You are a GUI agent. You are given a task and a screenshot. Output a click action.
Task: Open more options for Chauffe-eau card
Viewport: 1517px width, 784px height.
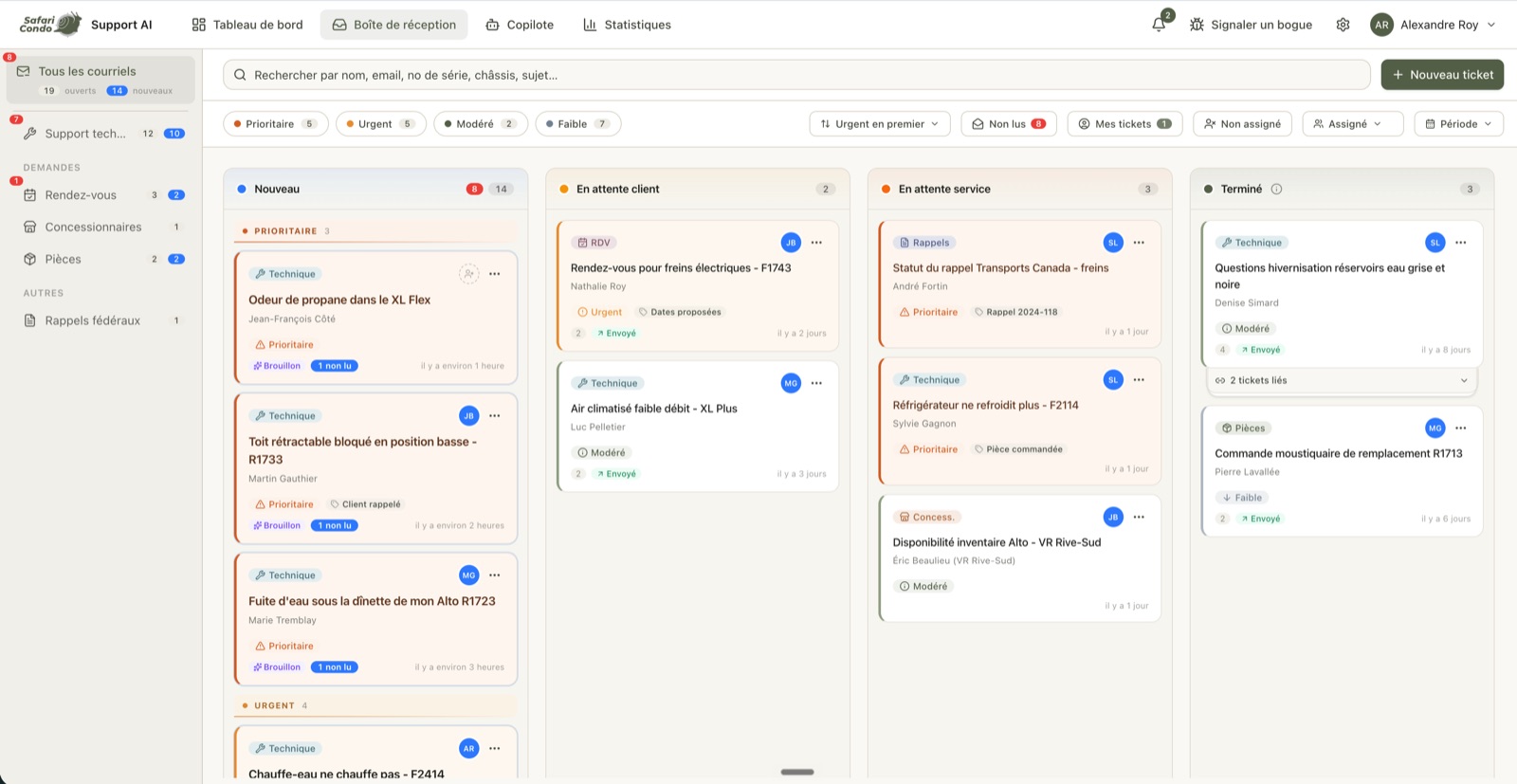[x=495, y=748]
